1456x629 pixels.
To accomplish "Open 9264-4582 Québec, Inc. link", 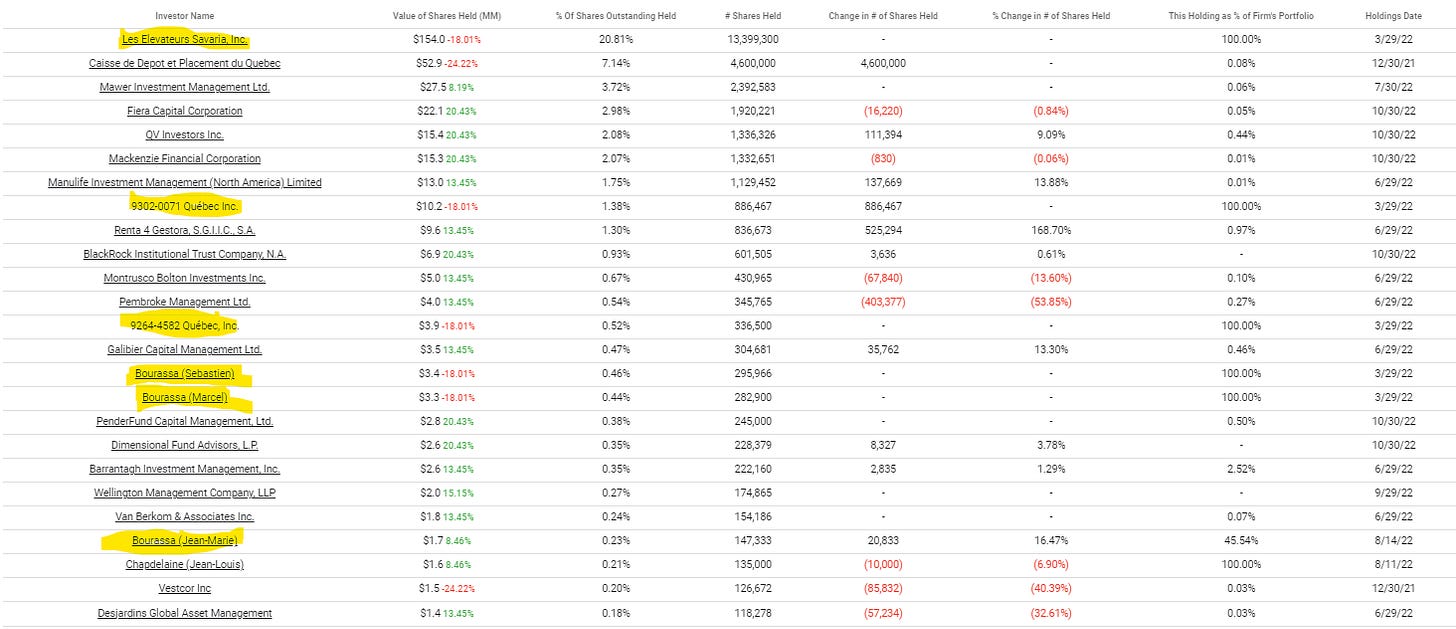I will click(x=184, y=326).
